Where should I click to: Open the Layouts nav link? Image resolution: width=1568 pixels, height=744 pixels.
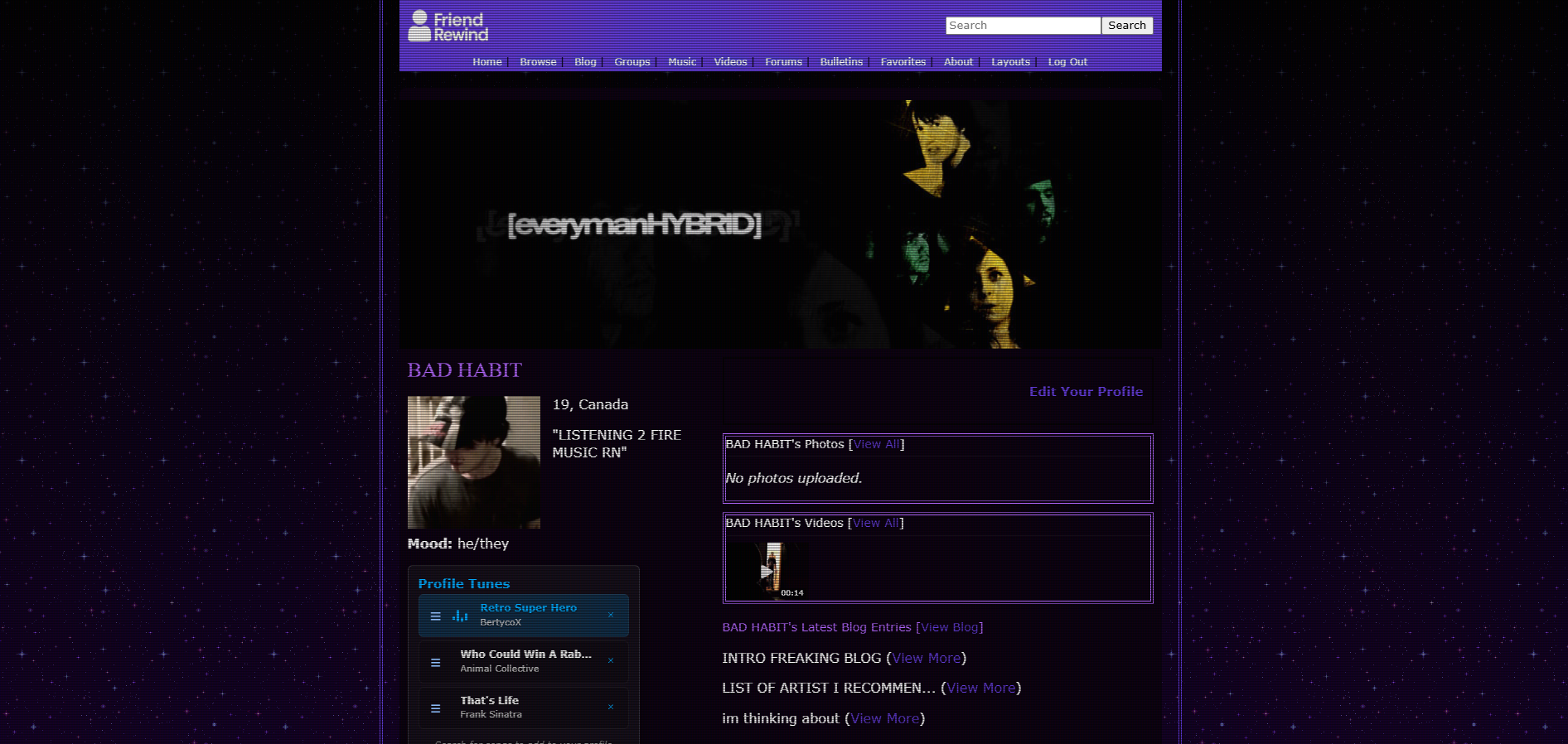[x=1010, y=62]
